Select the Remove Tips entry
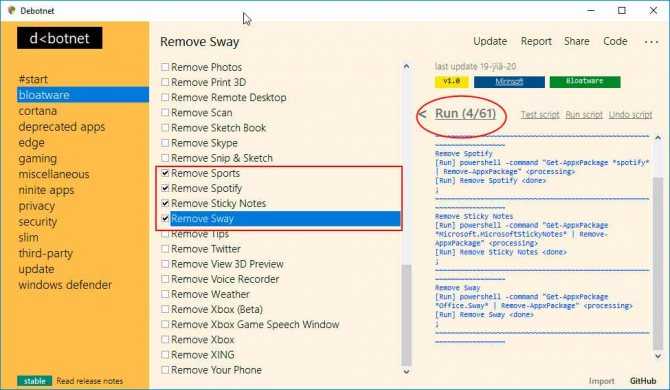 pyautogui.click(x=200, y=234)
